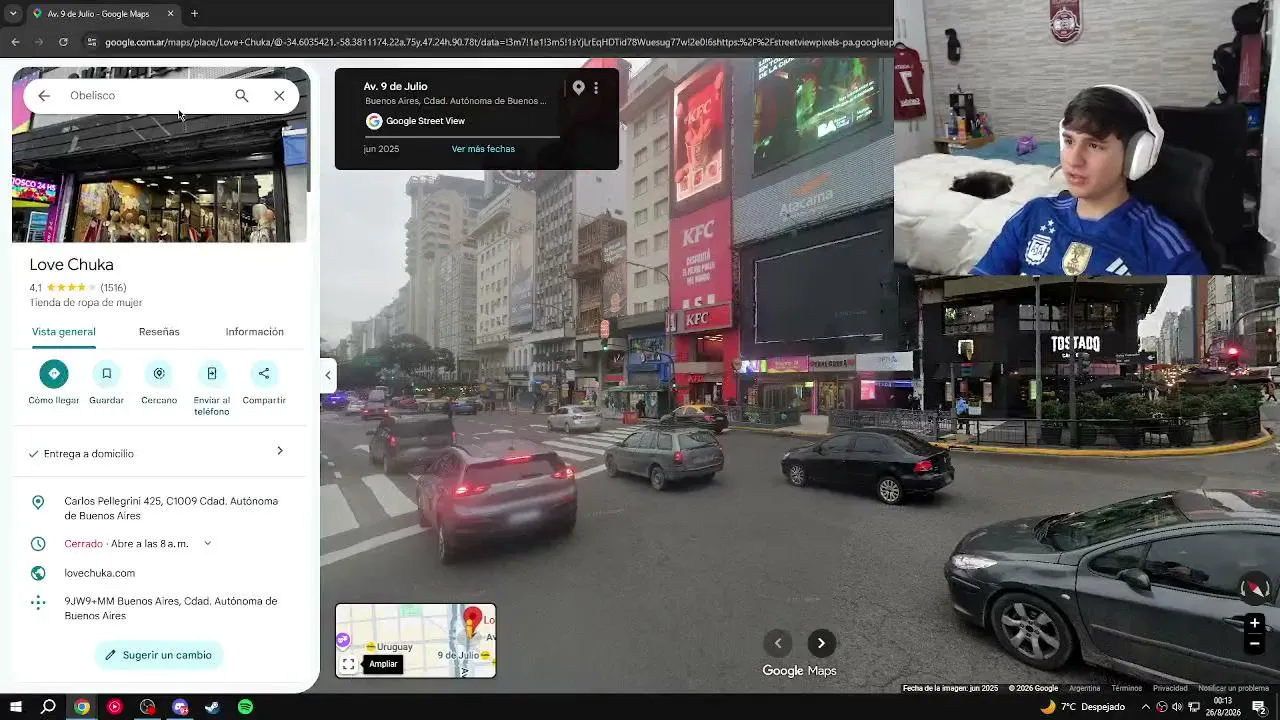
Task: Zoom in with the plus button
Action: click(1254, 623)
